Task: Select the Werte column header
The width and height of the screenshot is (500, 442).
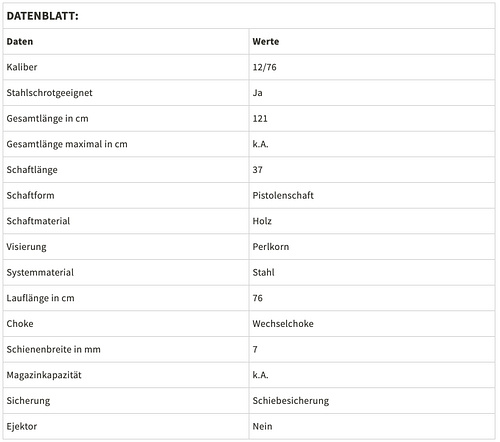Action: point(266,42)
